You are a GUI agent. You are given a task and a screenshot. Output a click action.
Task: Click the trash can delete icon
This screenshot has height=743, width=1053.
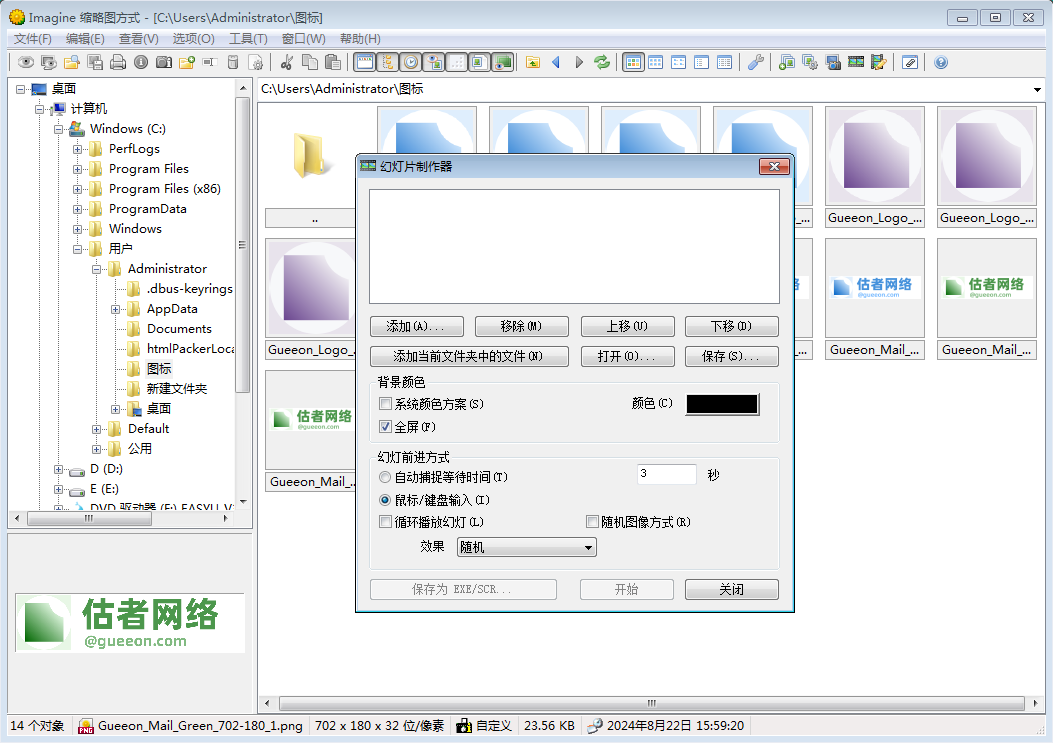click(x=233, y=62)
